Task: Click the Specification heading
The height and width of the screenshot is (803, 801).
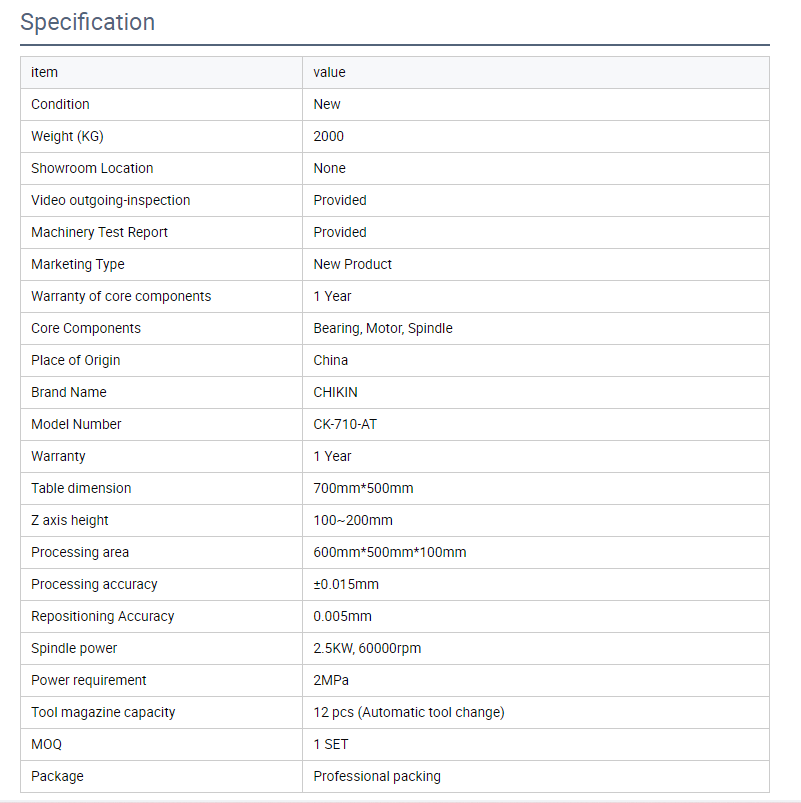Action: [x=88, y=22]
